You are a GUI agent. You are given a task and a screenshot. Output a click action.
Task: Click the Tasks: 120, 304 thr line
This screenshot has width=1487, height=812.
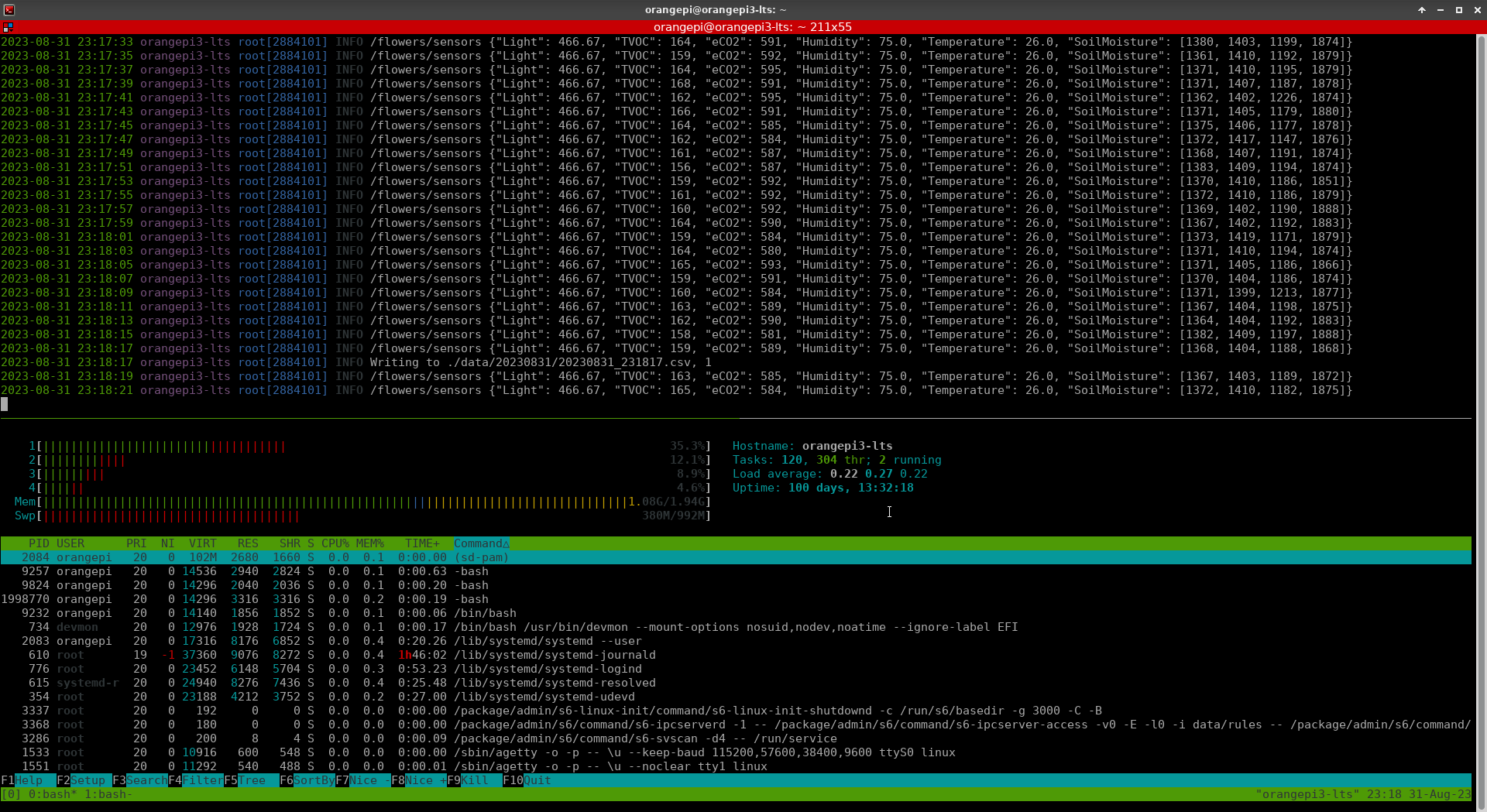coord(836,460)
